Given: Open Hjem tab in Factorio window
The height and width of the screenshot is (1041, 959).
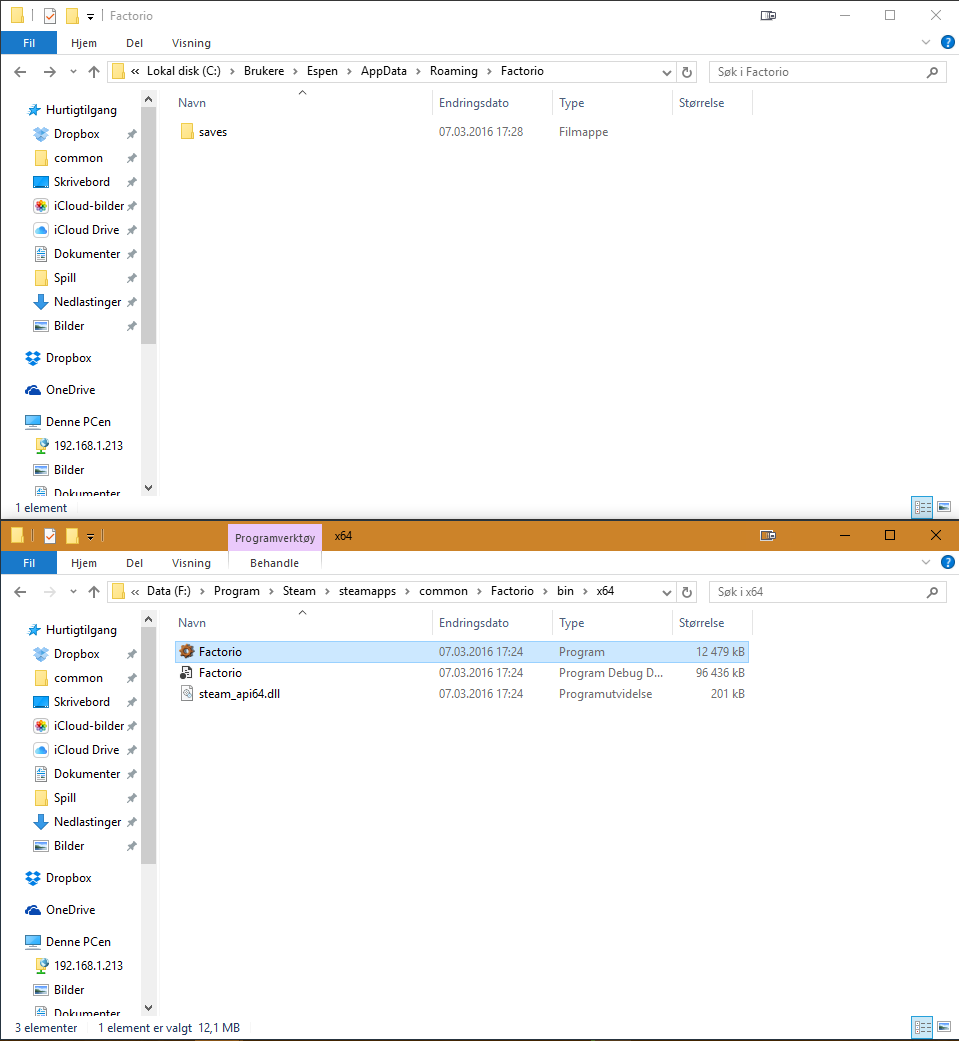Looking at the screenshot, I should tap(84, 43).
